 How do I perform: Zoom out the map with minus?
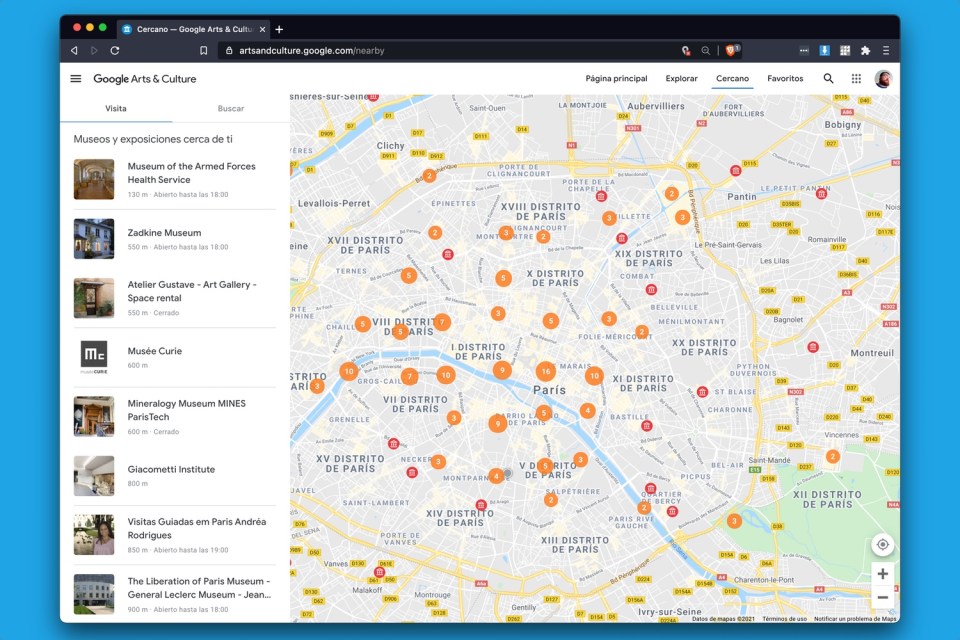[x=882, y=598]
